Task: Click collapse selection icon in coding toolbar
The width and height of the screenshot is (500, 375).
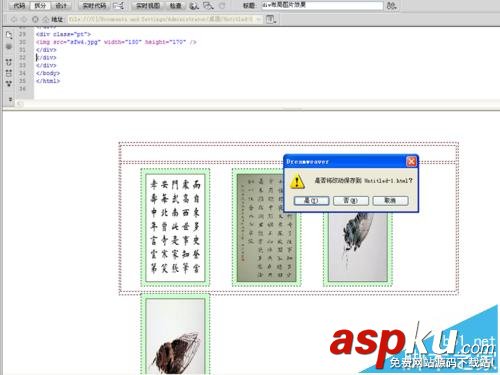Action: pos(9,73)
